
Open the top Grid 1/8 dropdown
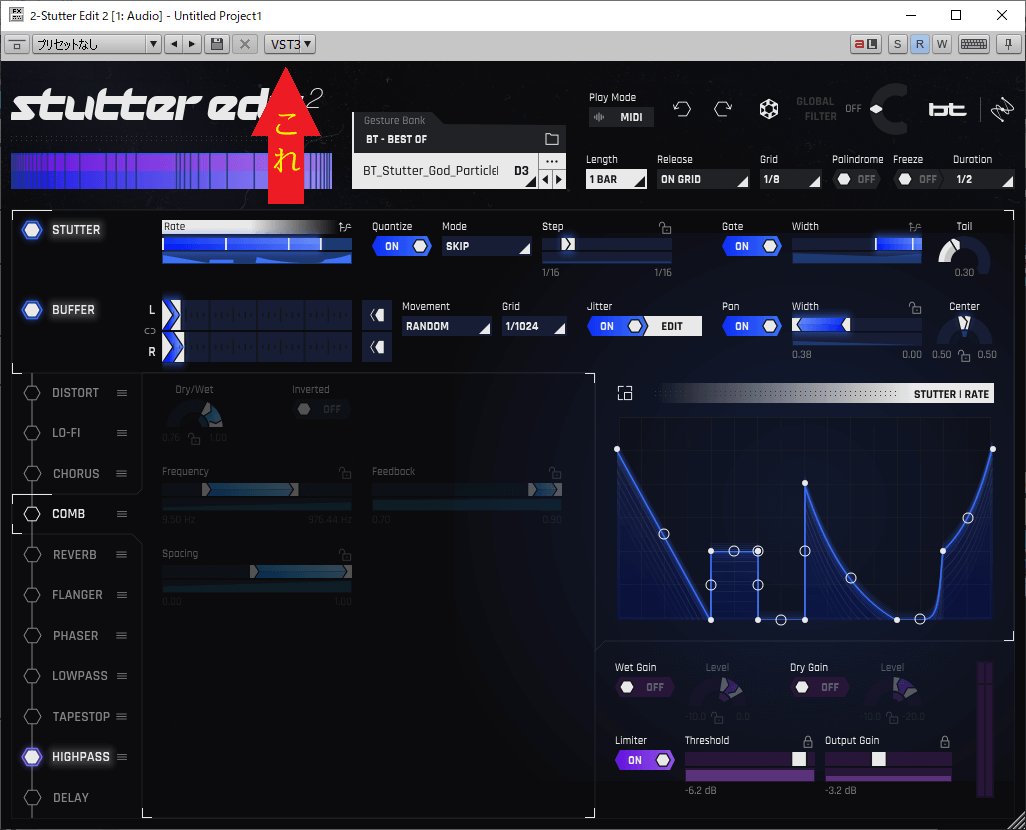(x=790, y=179)
